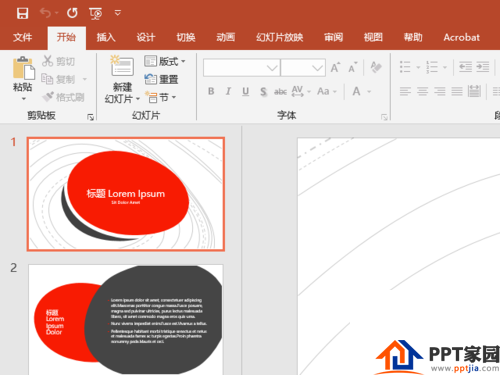
Task: Open the font name dropdown
Action: [x=272, y=68]
